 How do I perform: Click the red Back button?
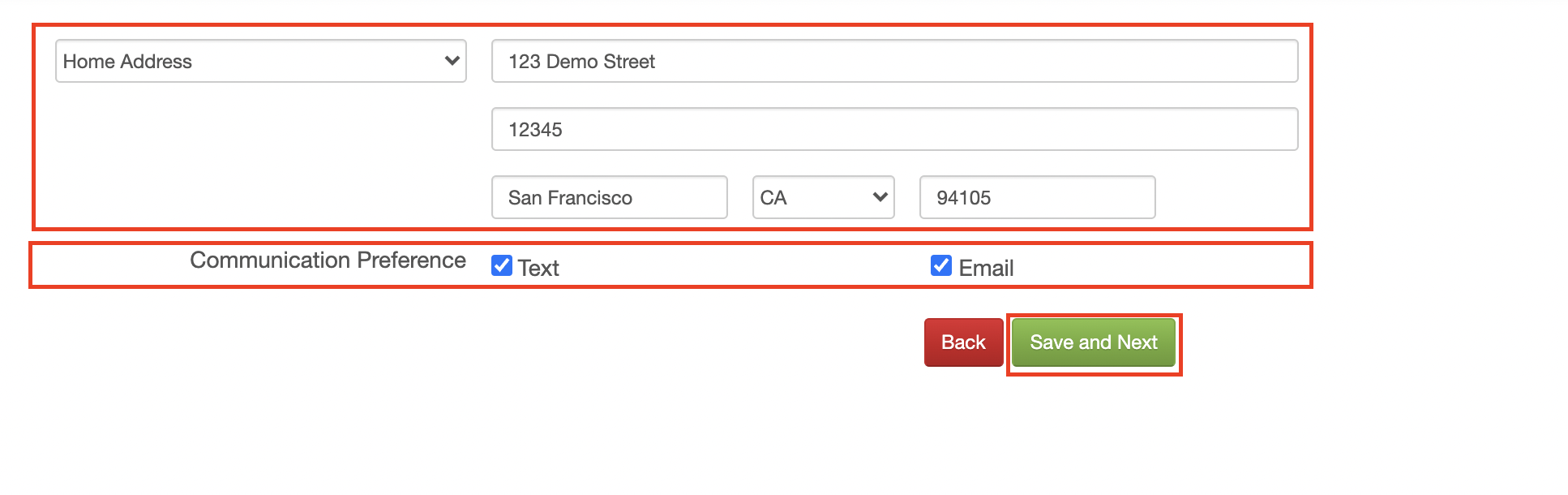(963, 342)
